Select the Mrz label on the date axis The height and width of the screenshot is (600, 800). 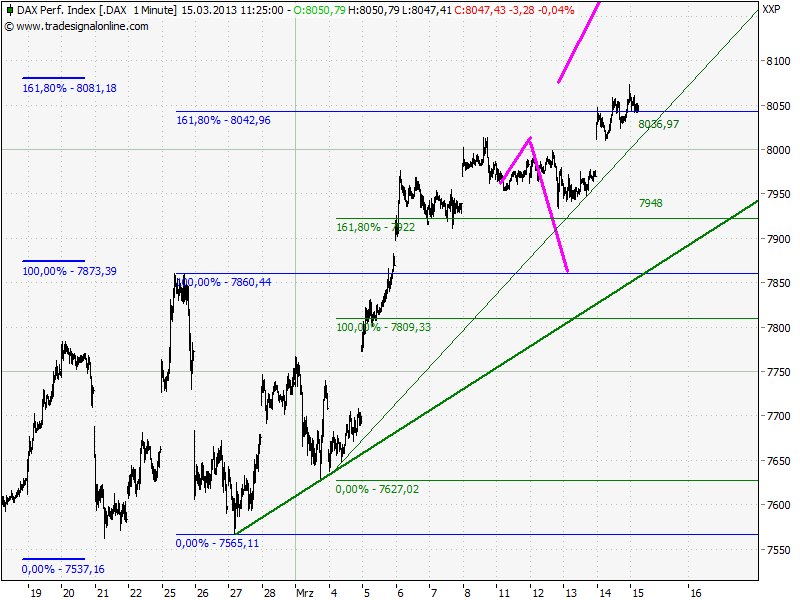pos(305,590)
